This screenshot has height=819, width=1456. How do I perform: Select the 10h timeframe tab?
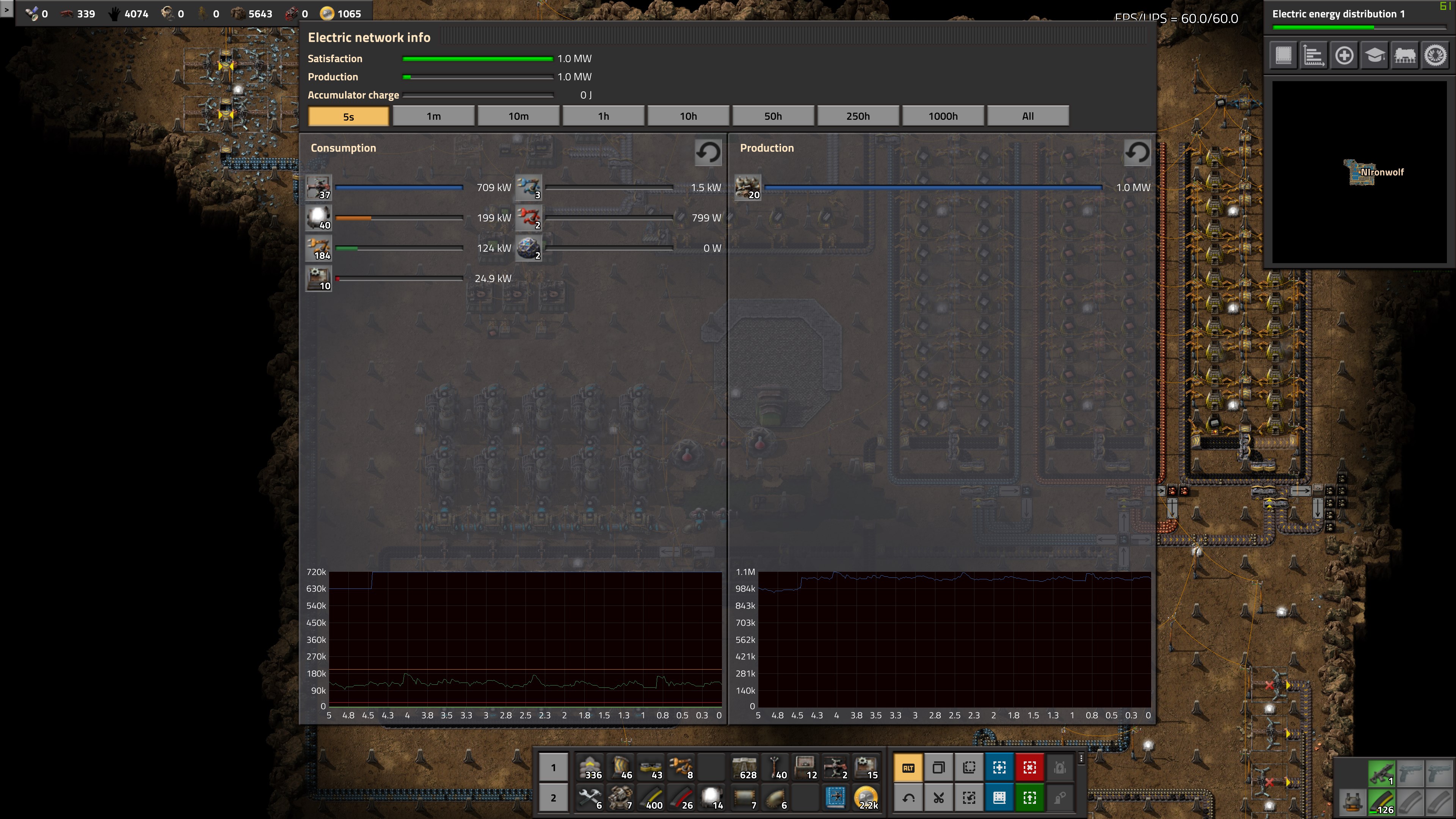click(689, 116)
